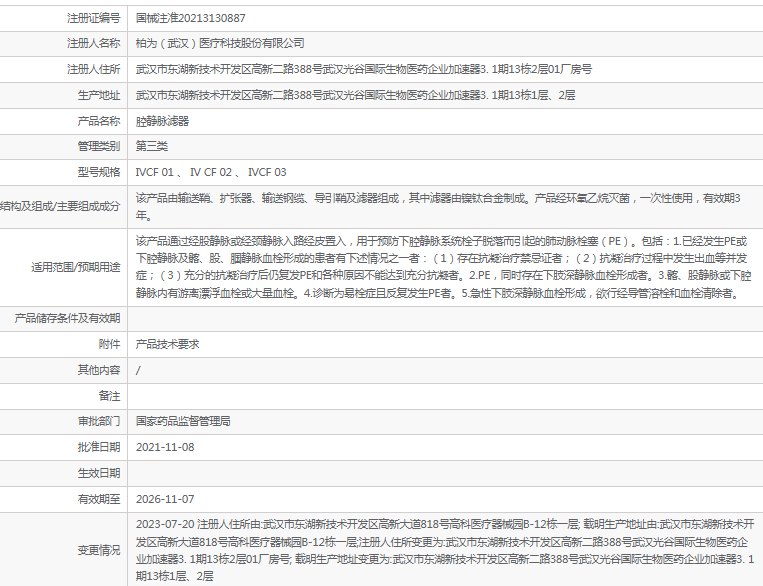Select the 产品储存条件及有效期 label
This screenshot has height=586, width=763.
pos(67,318)
